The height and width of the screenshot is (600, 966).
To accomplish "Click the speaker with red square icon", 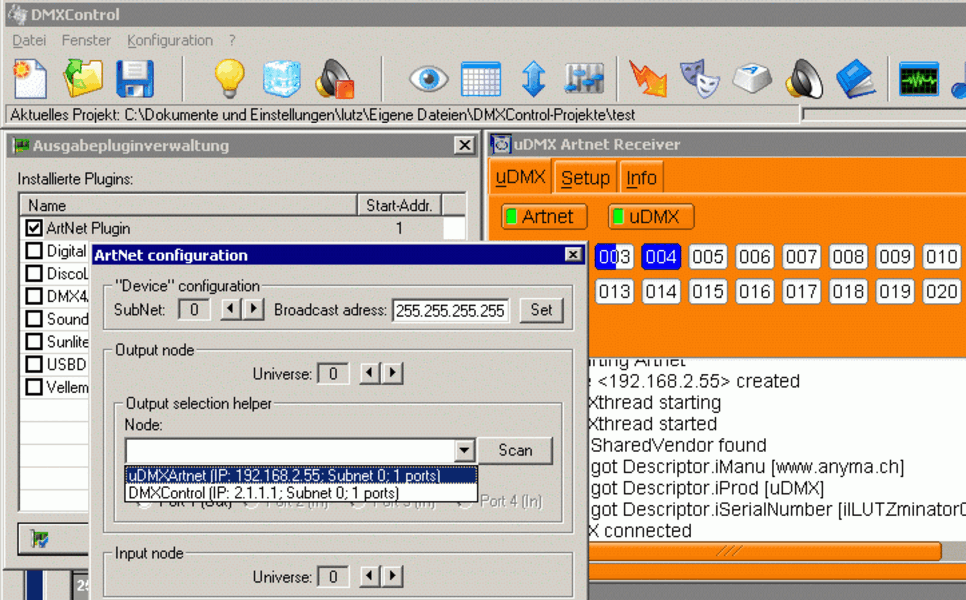I will pos(335,79).
